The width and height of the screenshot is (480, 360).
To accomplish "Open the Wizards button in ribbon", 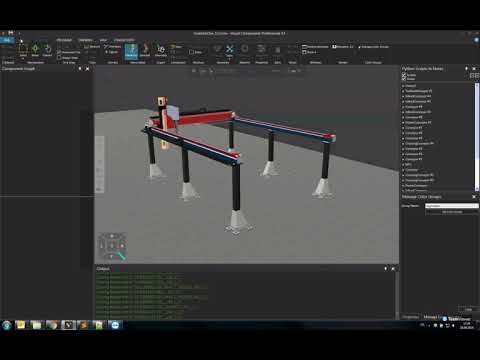I will (x=277, y=51).
